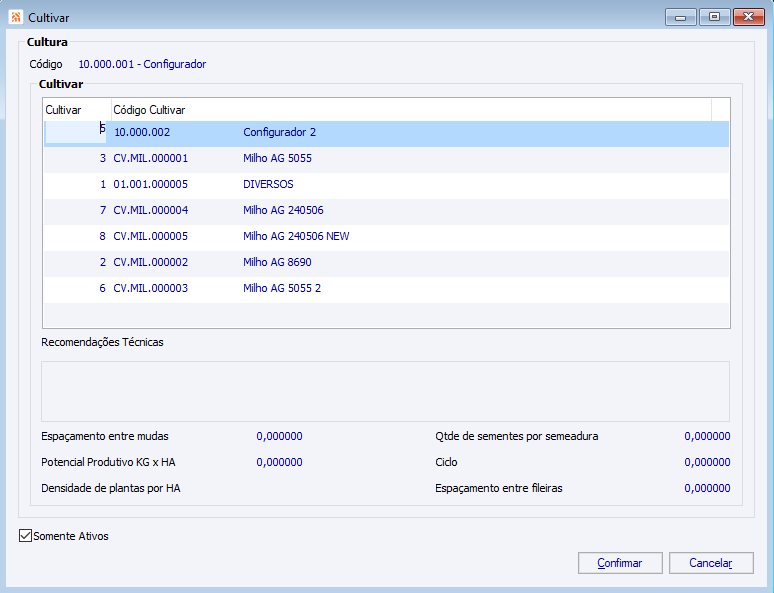Select the Milho AG 5055 row
This screenshot has width=774, height=593.
pyautogui.click(x=387, y=158)
